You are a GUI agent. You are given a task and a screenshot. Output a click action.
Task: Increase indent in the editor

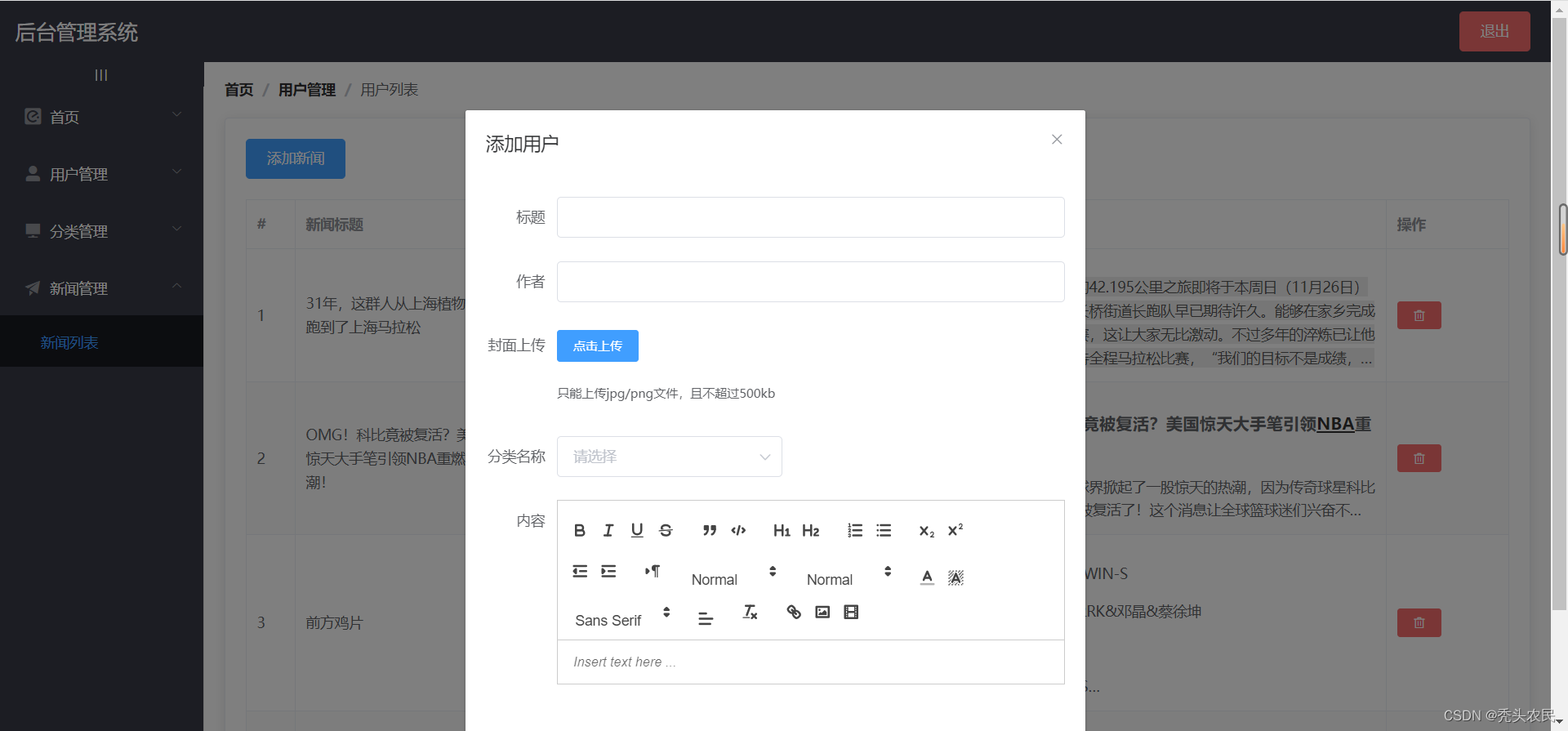(608, 571)
